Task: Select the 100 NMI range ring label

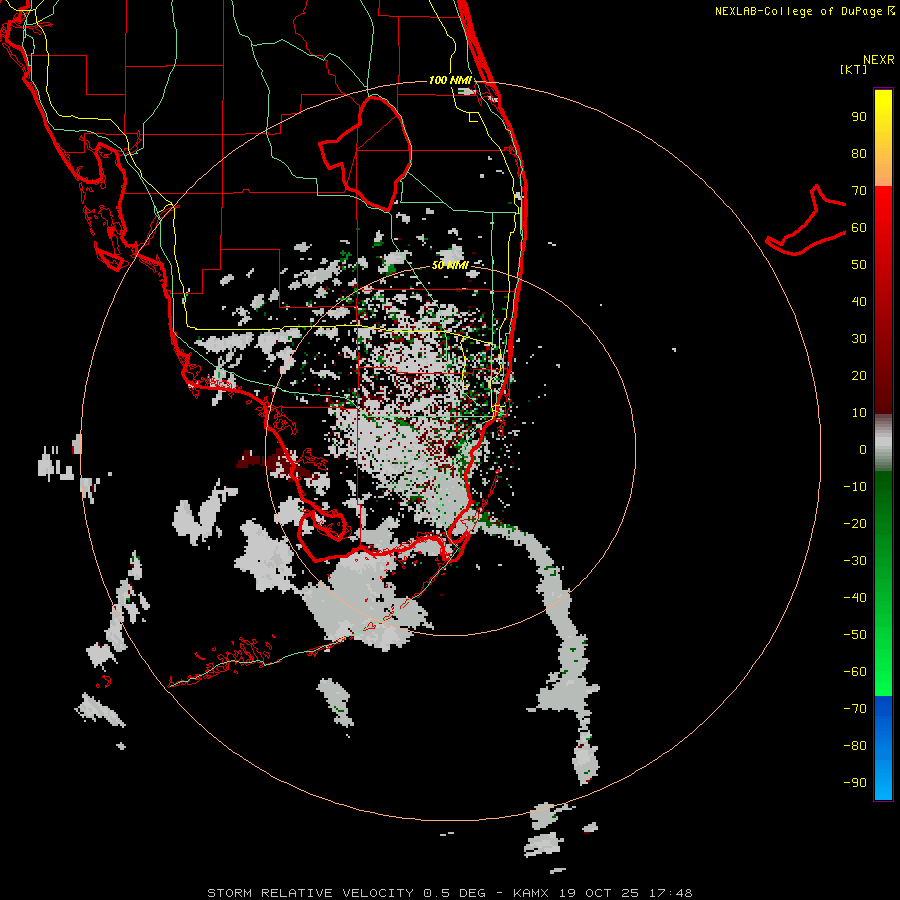Action: pyautogui.click(x=450, y=80)
